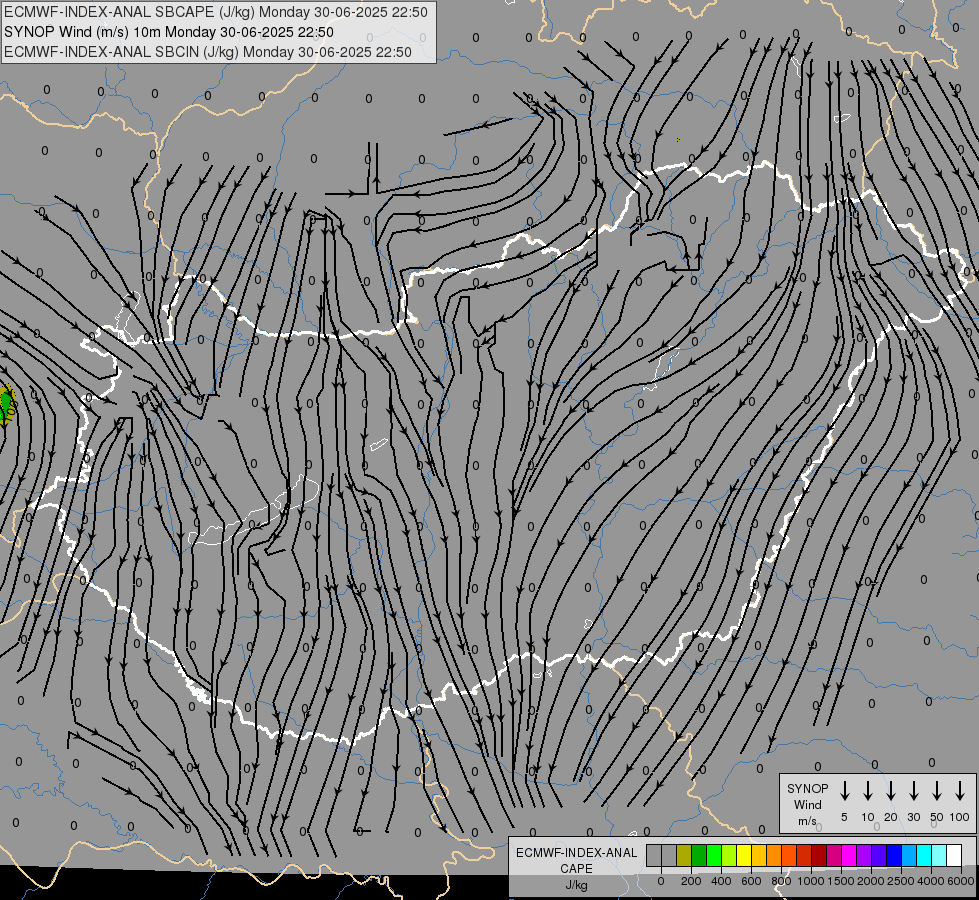Click the 'ECMWF-INDEX-ANAL' label in the CAPE legend
The image size is (979, 900).
pyautogui.click(x=576, y=853)
